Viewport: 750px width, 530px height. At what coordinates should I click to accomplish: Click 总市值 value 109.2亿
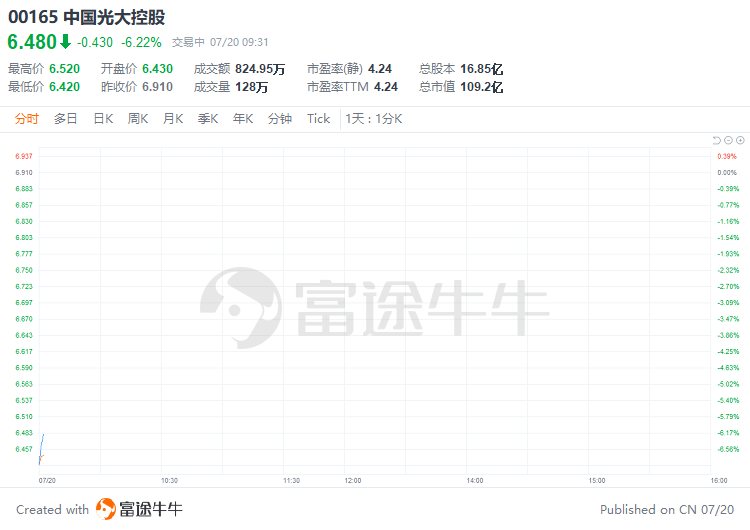tap(481, 87)
